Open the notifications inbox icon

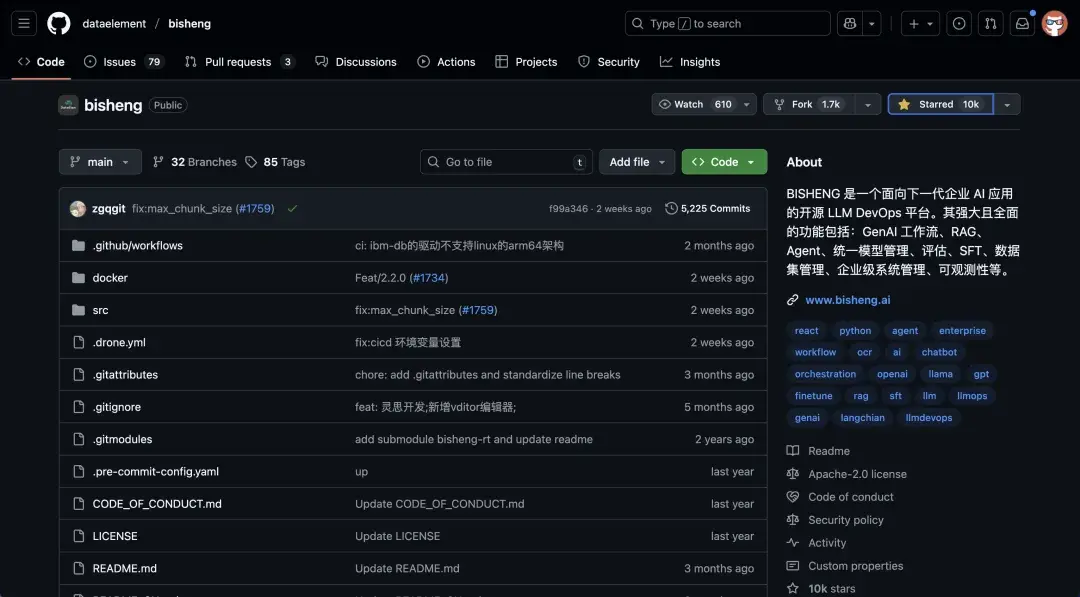1022,23
